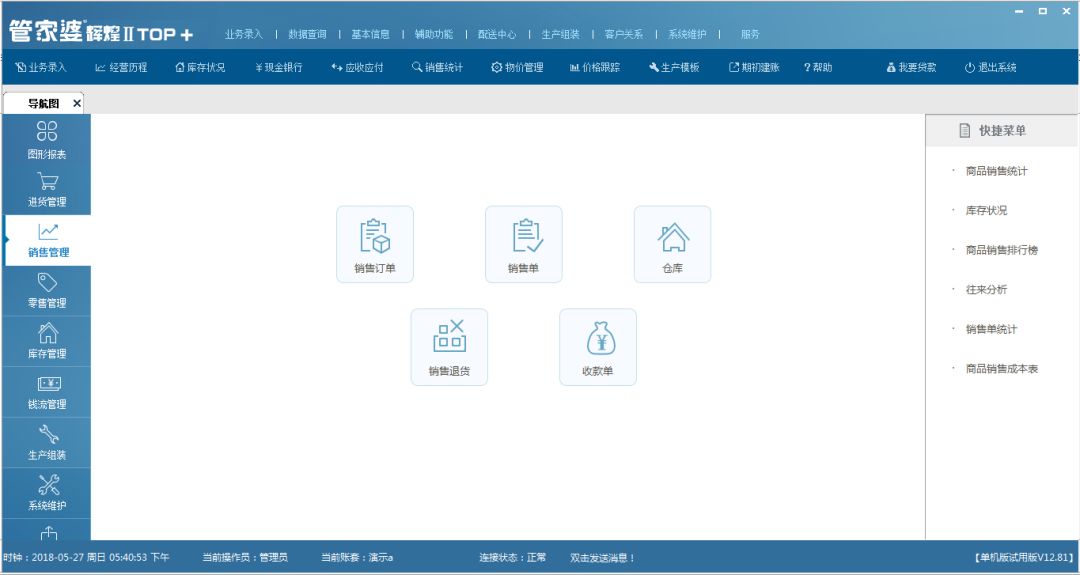Open the 业务录入 top menu
Screen dimensions: 1080x575
(244, 34)
